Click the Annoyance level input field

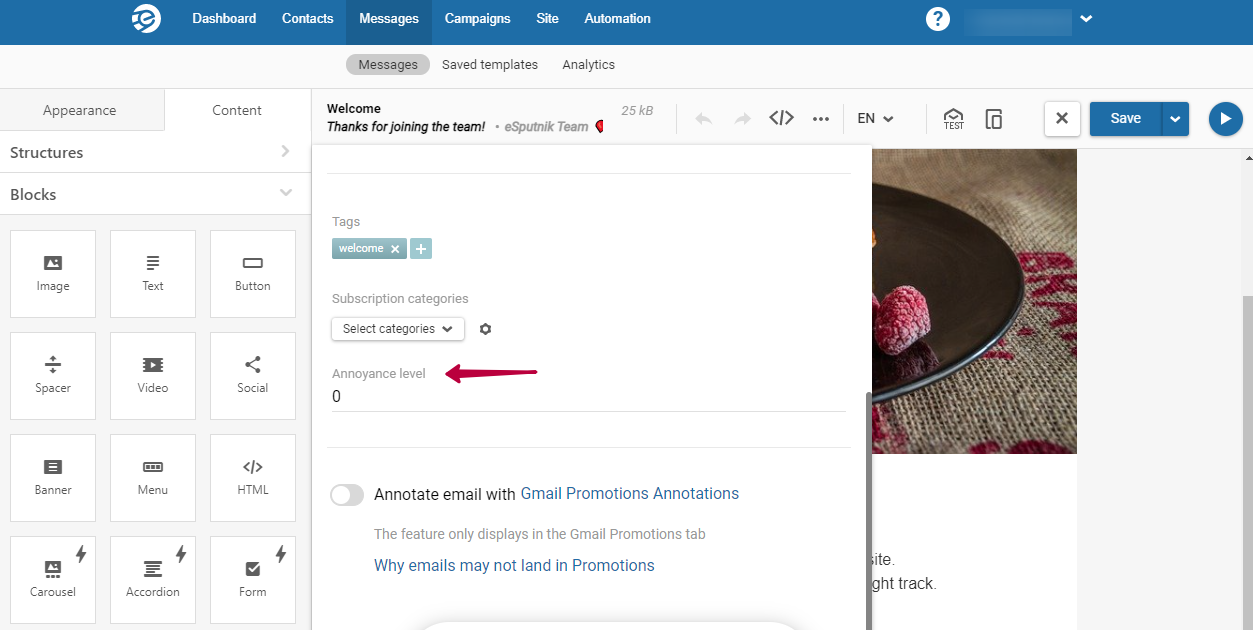[588, 397]
